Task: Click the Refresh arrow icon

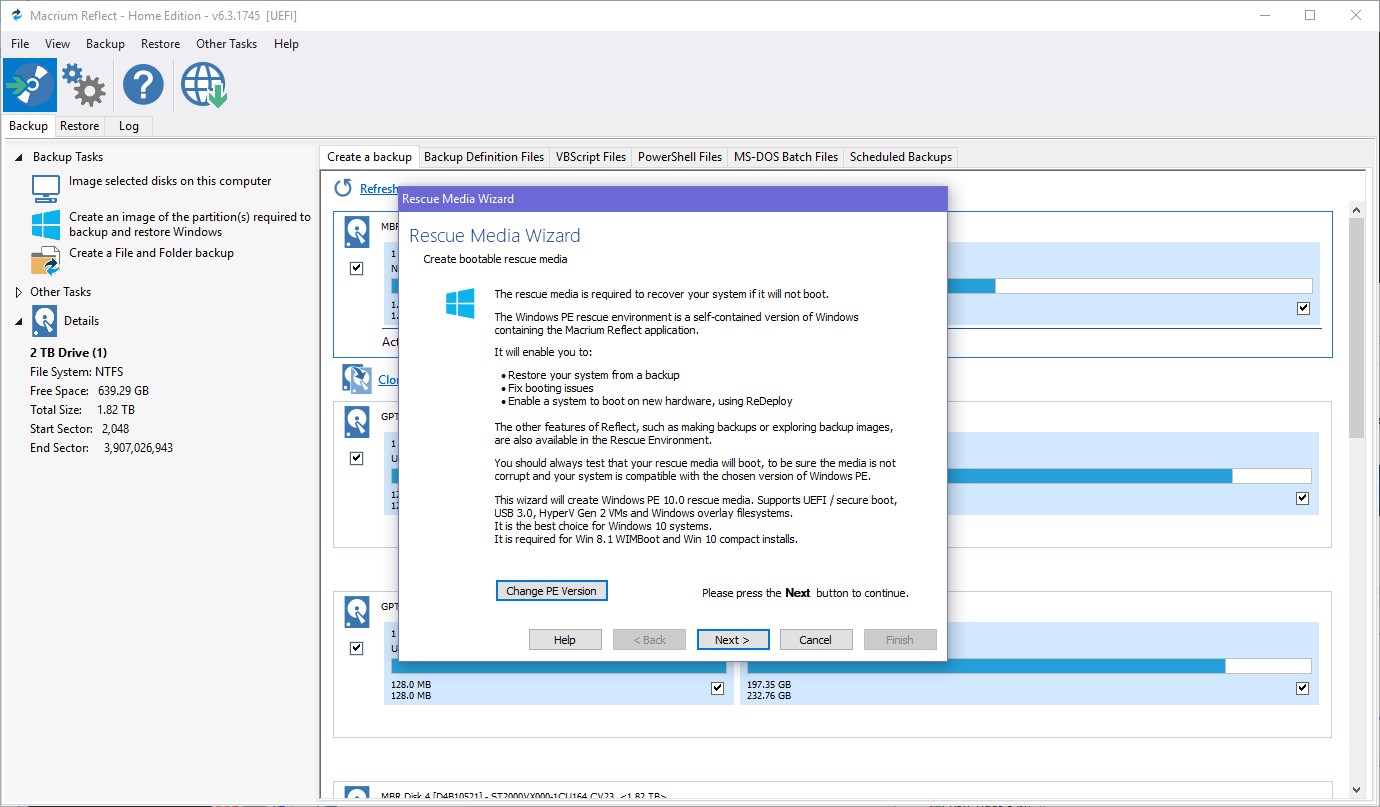Action: [x=343, y=188]
